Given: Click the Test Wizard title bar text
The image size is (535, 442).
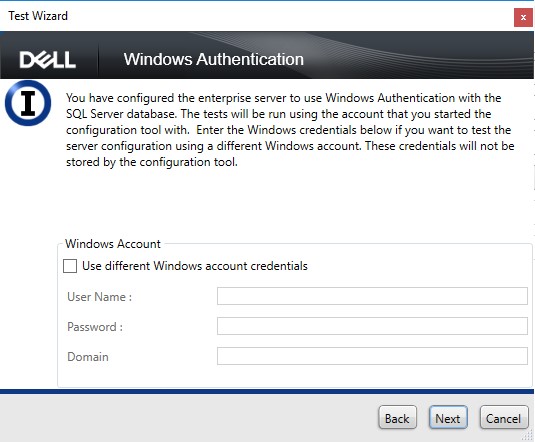Looking at the screenshot, I should (x=38, y=16).
